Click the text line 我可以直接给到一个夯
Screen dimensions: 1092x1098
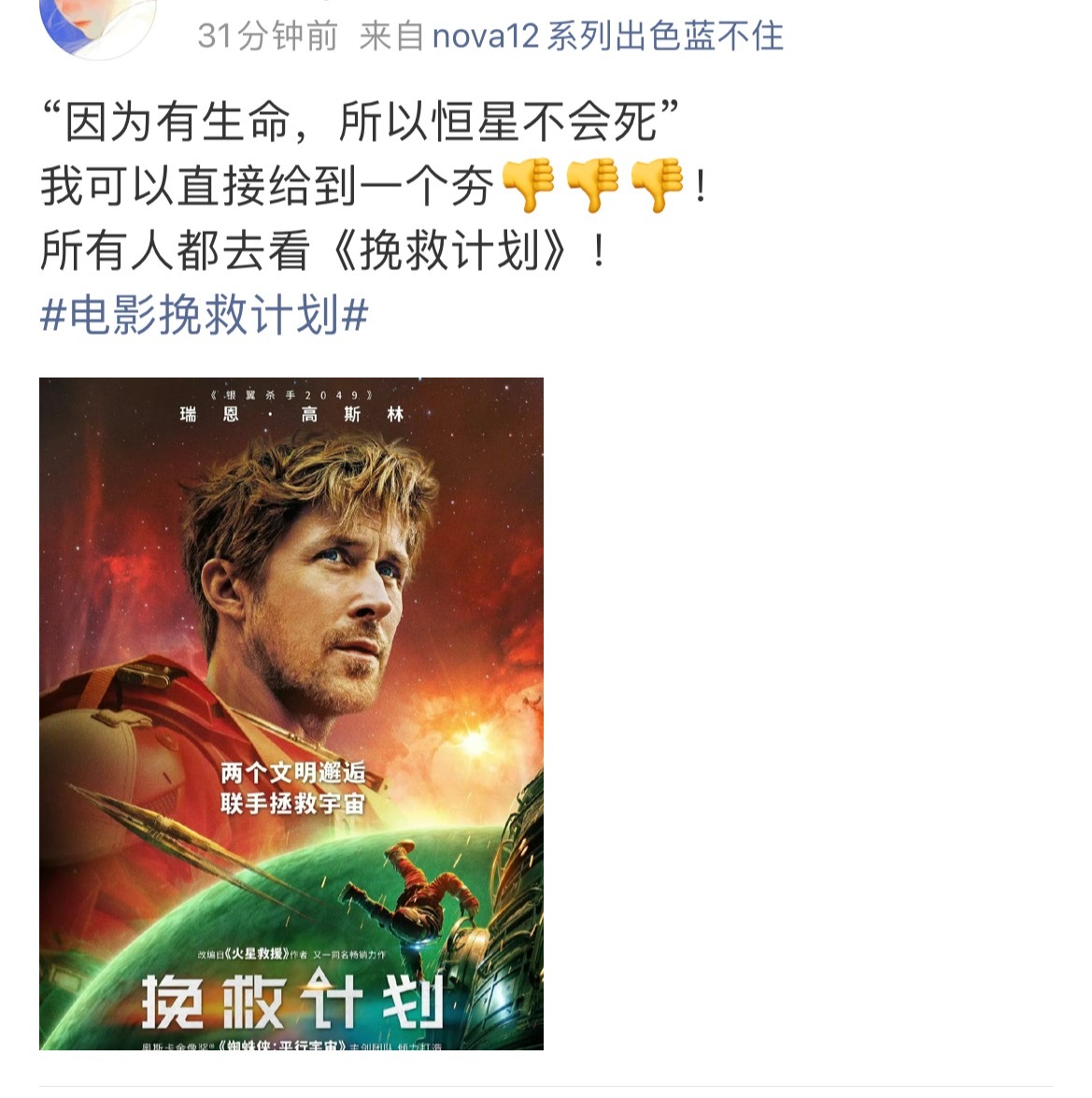point(267,186)
